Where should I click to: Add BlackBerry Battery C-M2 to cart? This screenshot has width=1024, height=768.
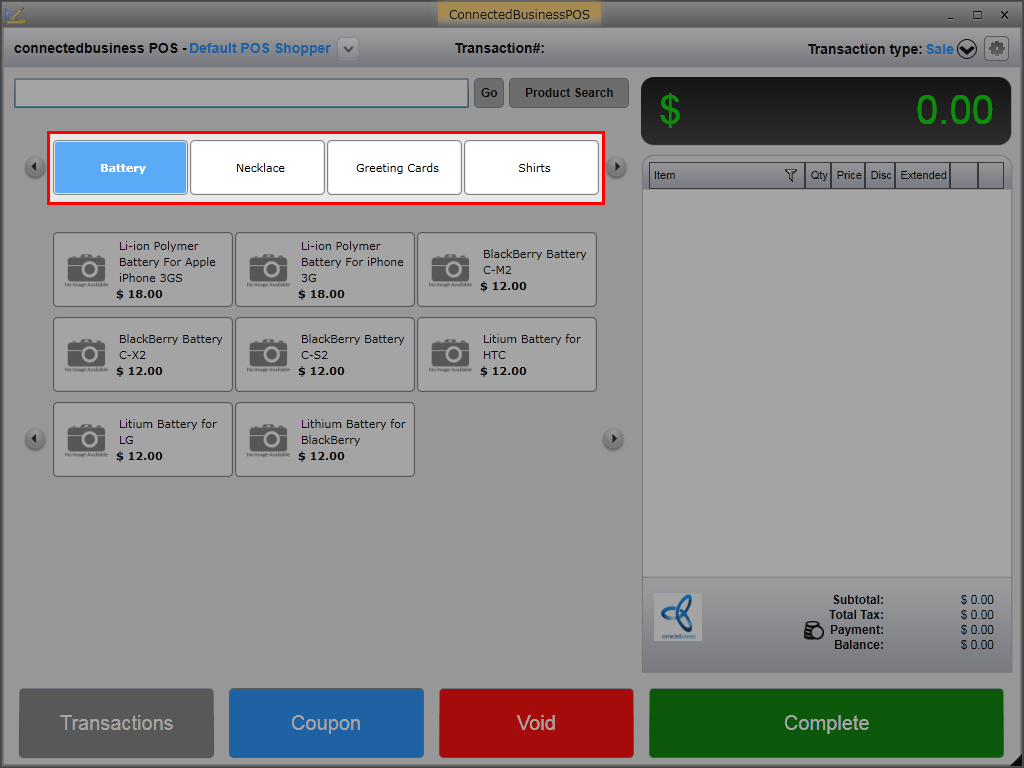coord(507,270)
